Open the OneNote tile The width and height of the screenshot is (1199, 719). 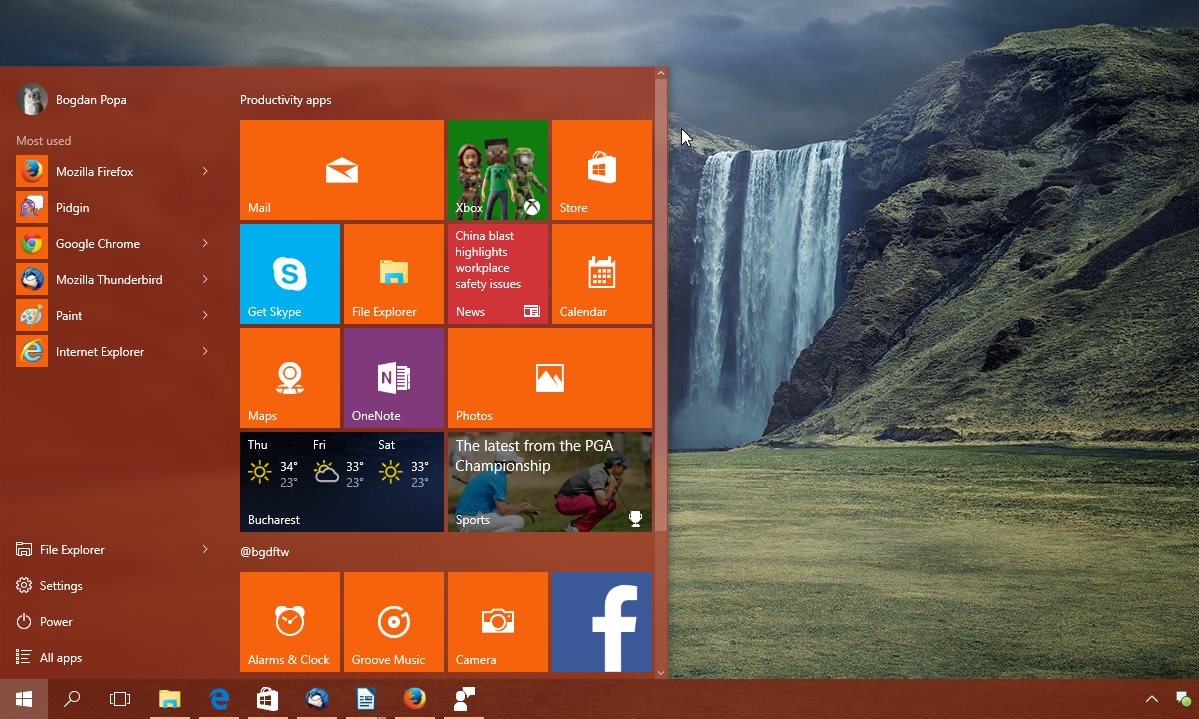[x=394, y=378]
